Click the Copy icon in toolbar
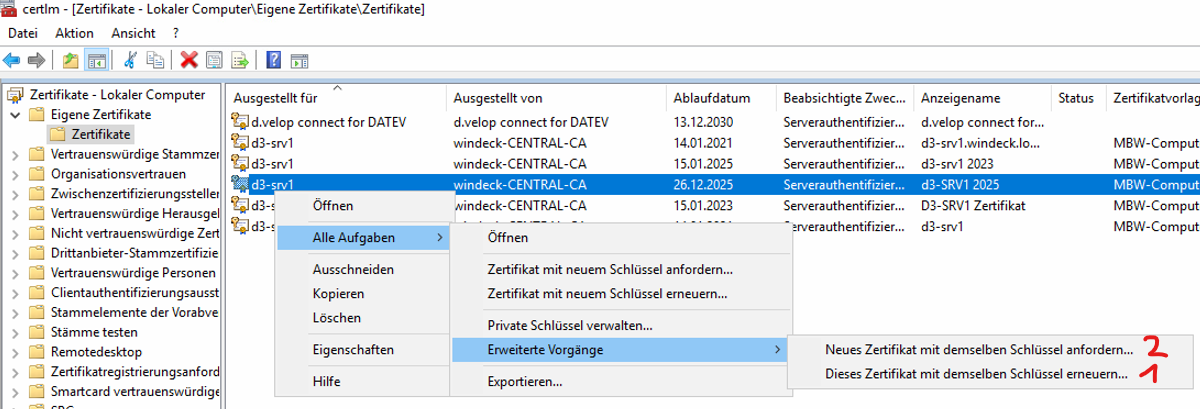 [156, 60]
